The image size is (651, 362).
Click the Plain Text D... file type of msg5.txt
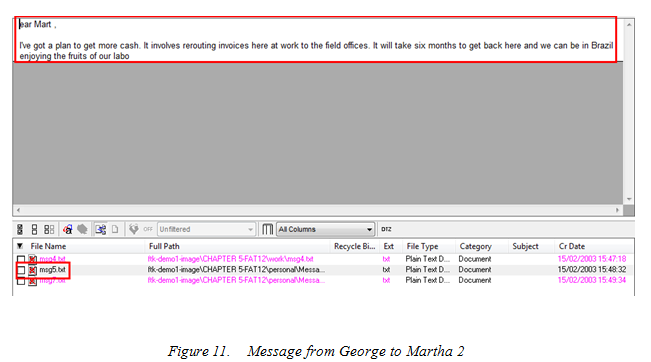point(428,270)
